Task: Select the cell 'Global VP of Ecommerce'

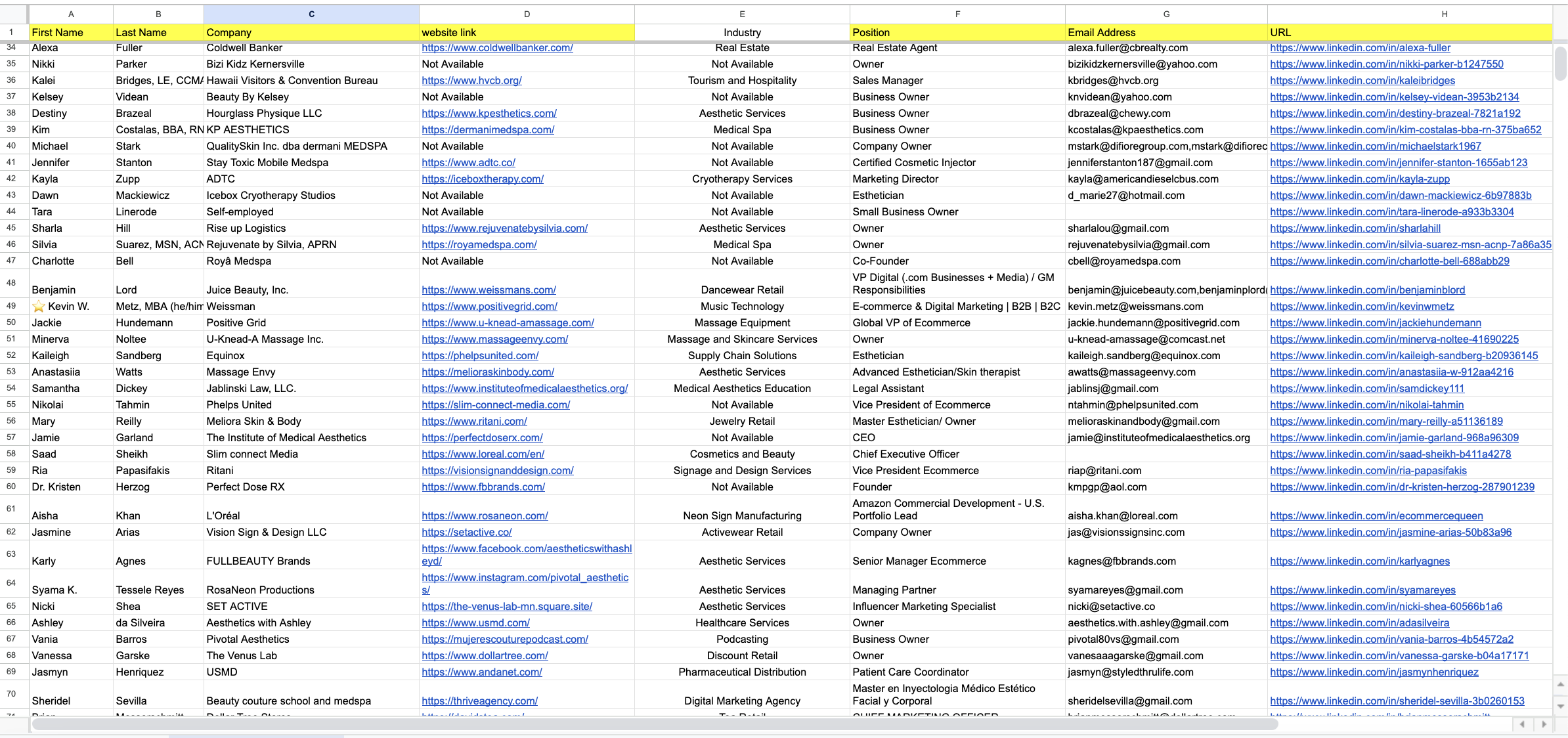Action: click(957, 322)
